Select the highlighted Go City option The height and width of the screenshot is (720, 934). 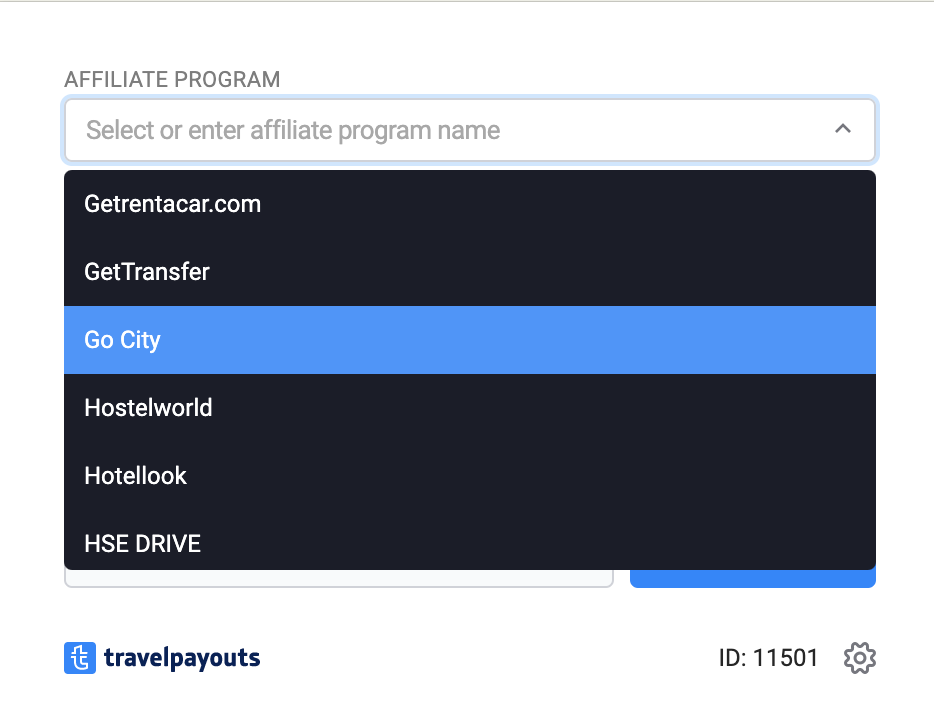(470, 340)
